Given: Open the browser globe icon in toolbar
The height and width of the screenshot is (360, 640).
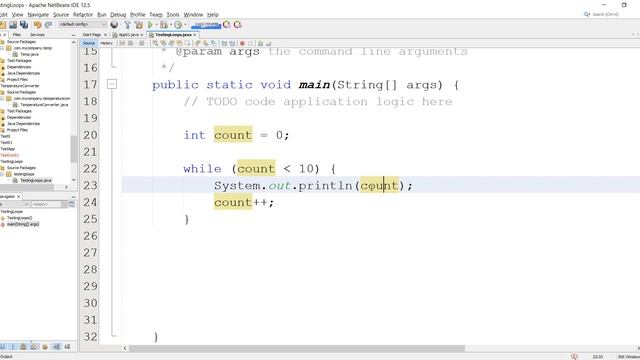Looking at the screenshot, I should (x=114, y=25).
